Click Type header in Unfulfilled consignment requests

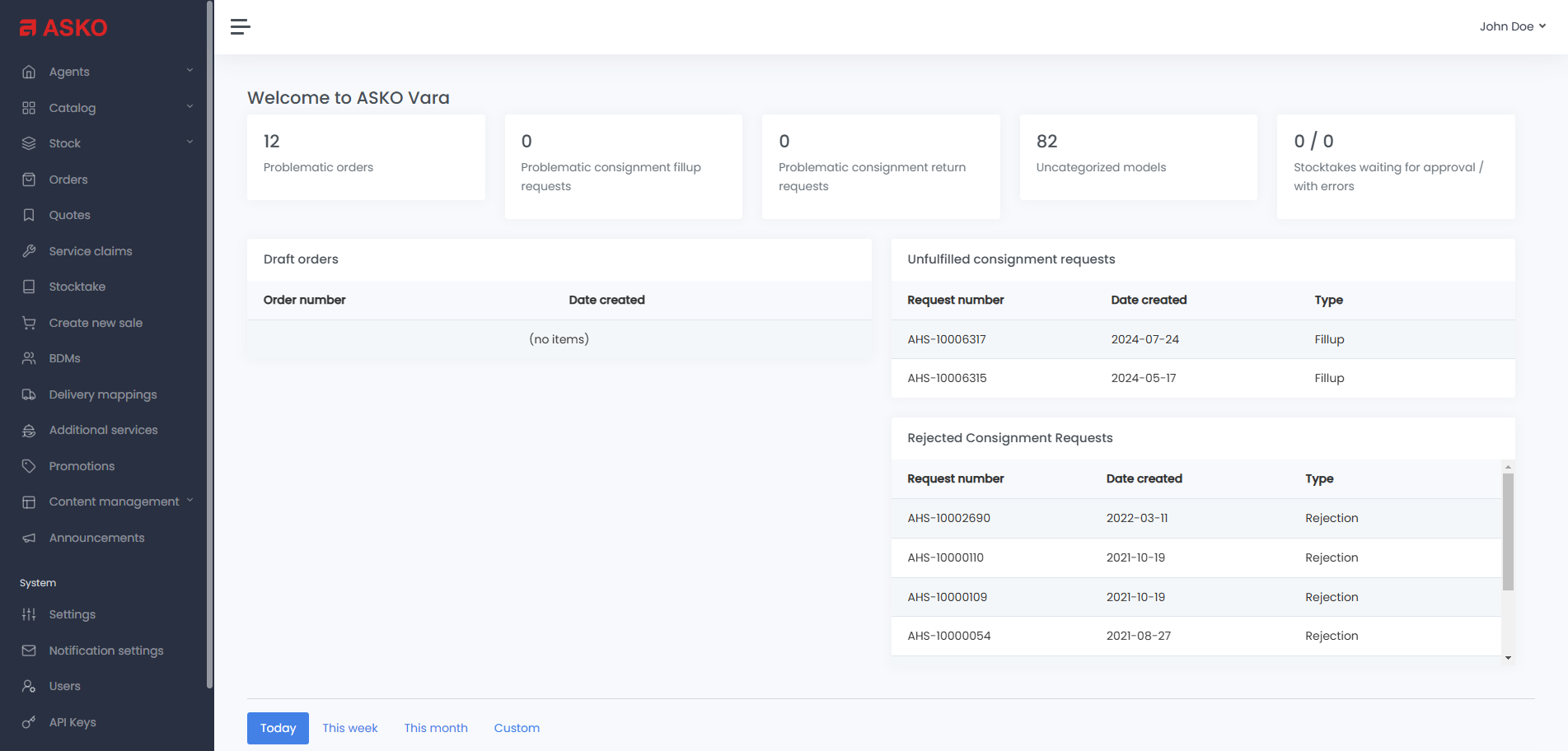point(1328,300)
